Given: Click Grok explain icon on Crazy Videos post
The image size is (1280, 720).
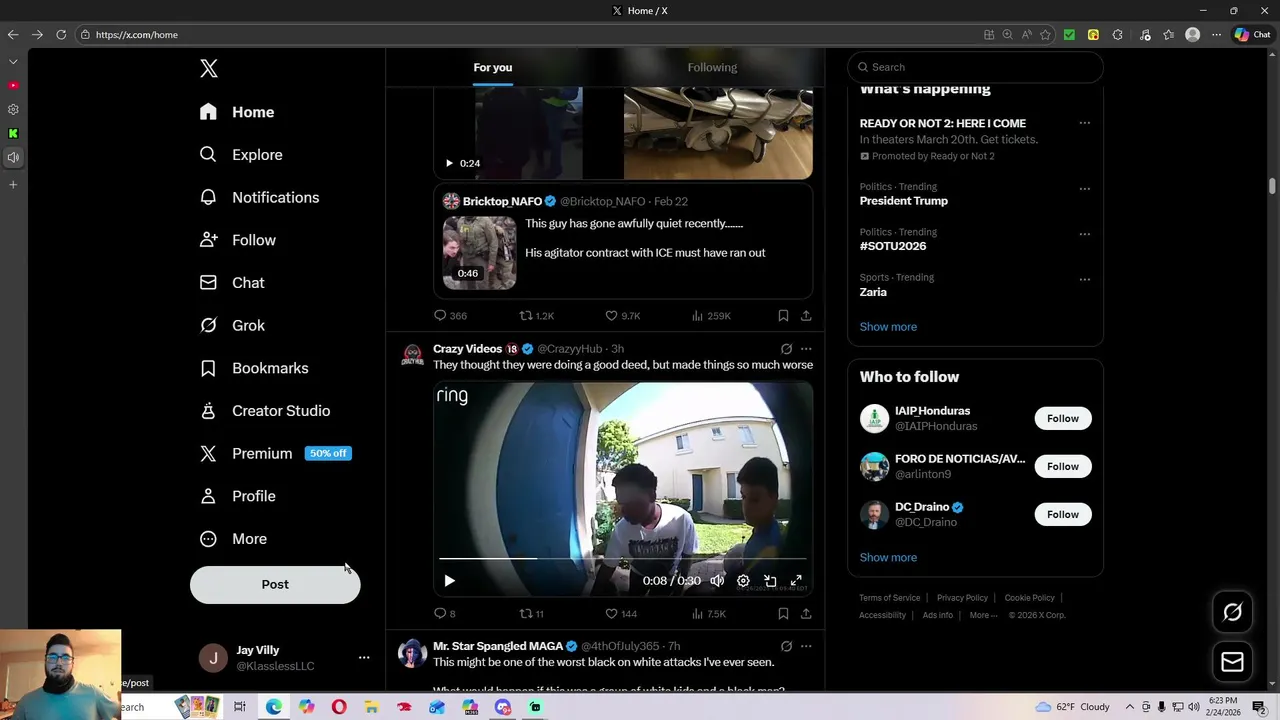Looking at the screenshot, I should coord(786,349).
